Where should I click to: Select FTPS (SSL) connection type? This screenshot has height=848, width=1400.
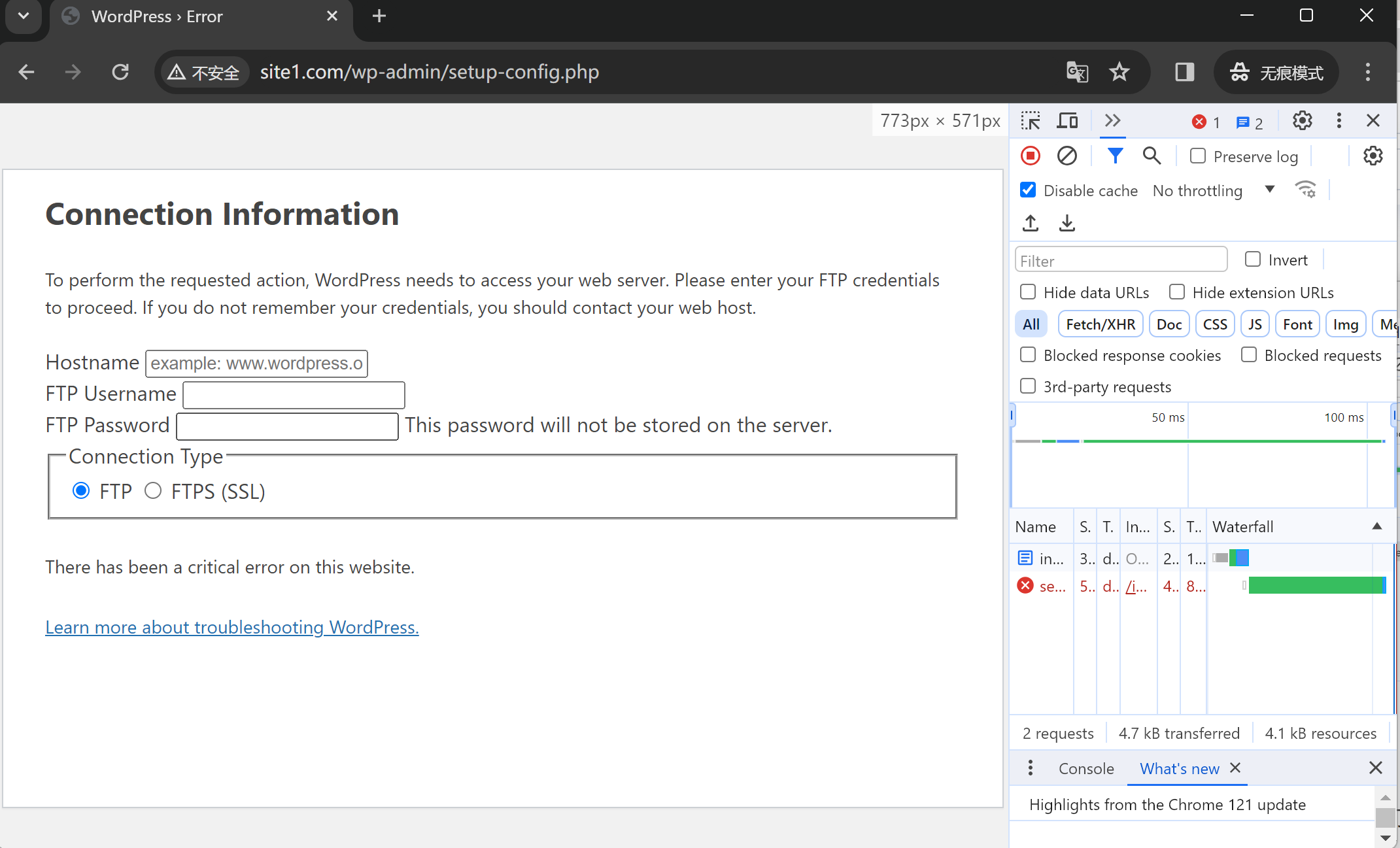(153, 491)
